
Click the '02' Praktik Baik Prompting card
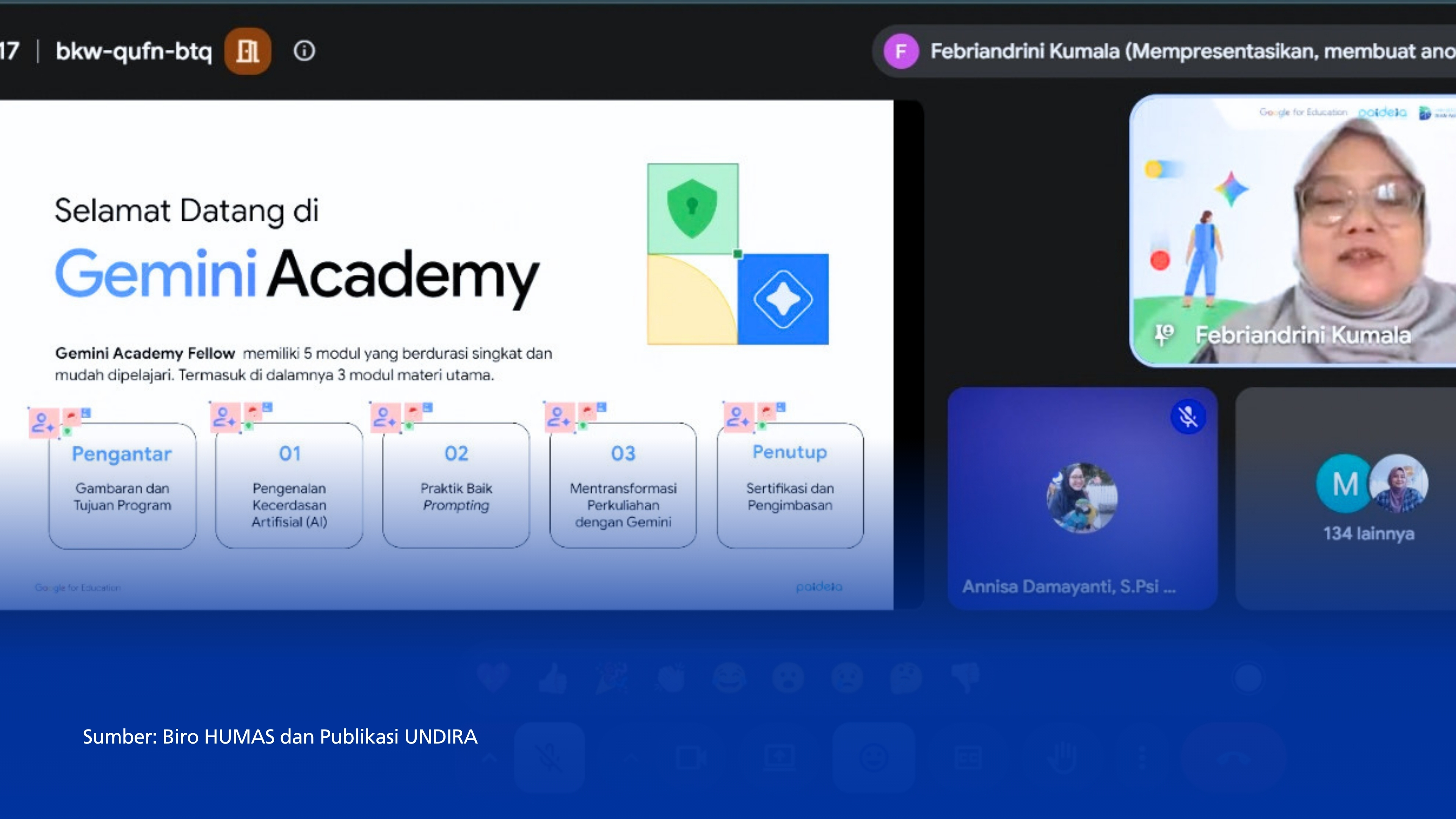(456, 486)
